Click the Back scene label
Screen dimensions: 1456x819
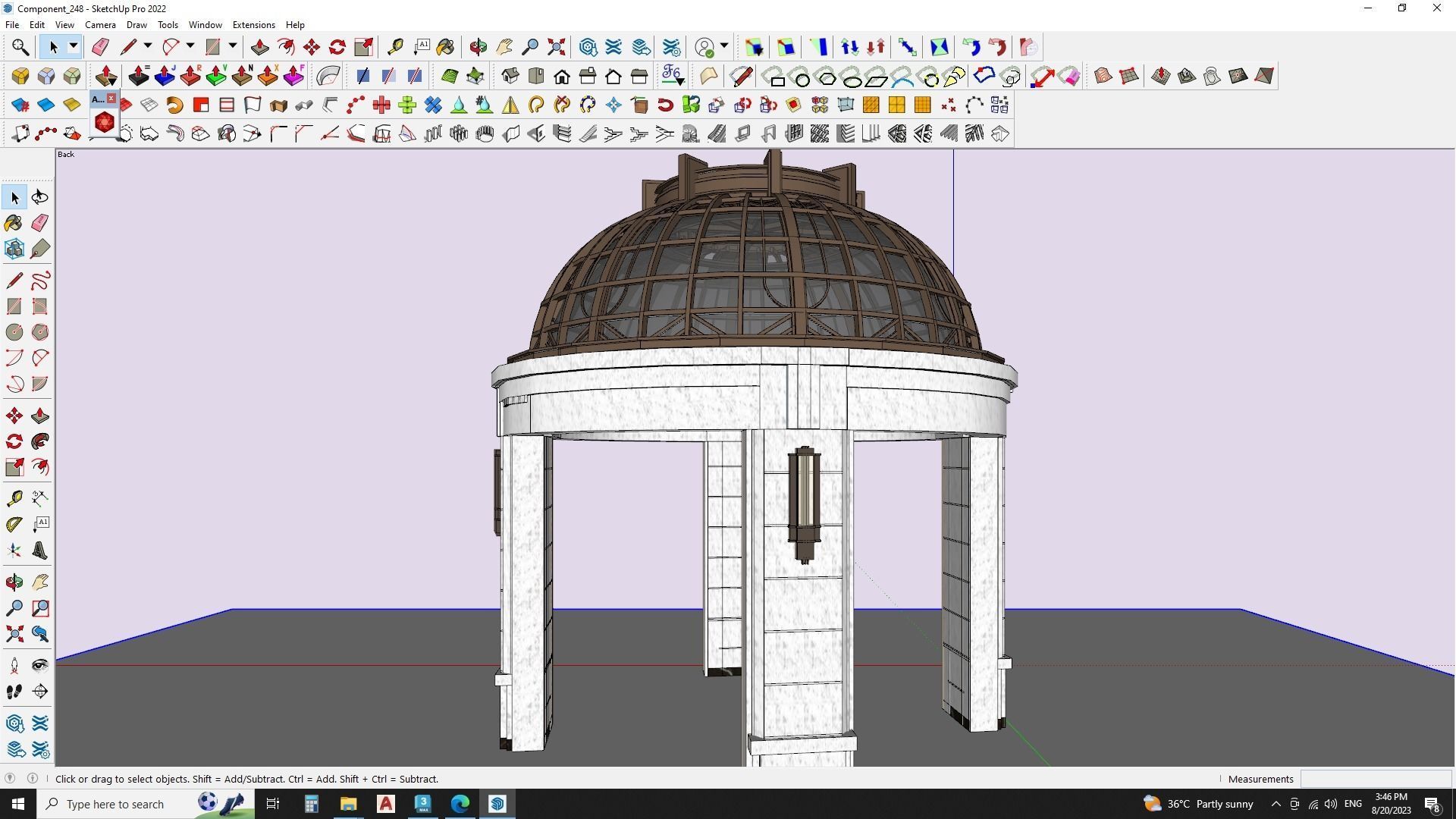[x=66, y=155]
